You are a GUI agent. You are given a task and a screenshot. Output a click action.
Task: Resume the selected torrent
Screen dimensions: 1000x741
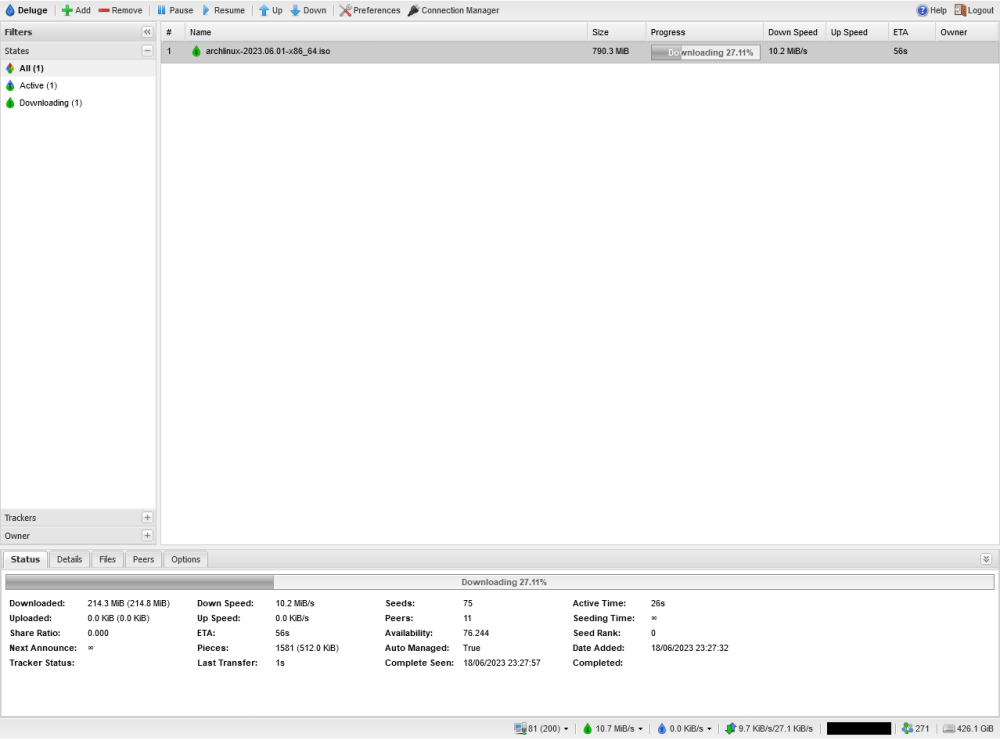click(223, 10)
